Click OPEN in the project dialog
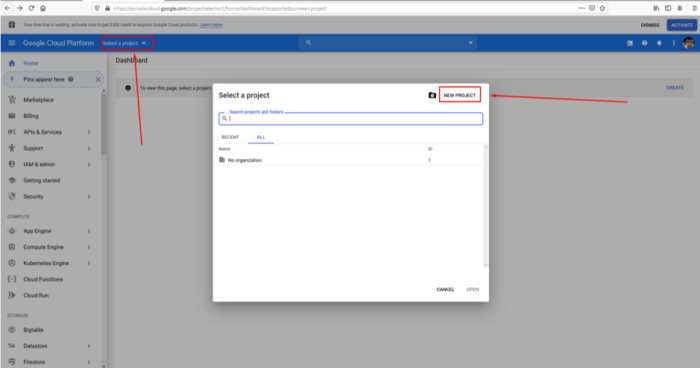700x368 pixels. coord(472,289)
